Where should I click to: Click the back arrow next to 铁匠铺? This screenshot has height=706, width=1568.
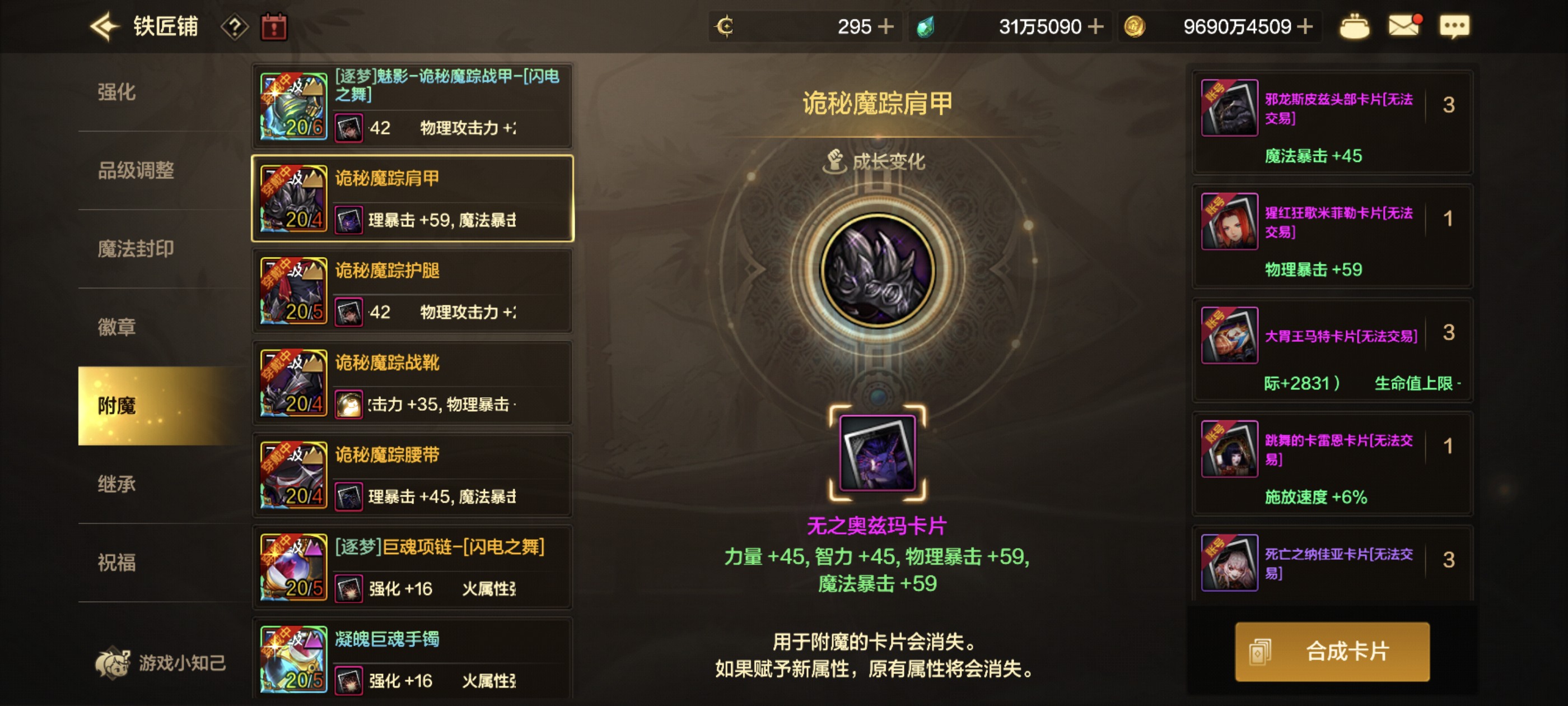[104, 26]
